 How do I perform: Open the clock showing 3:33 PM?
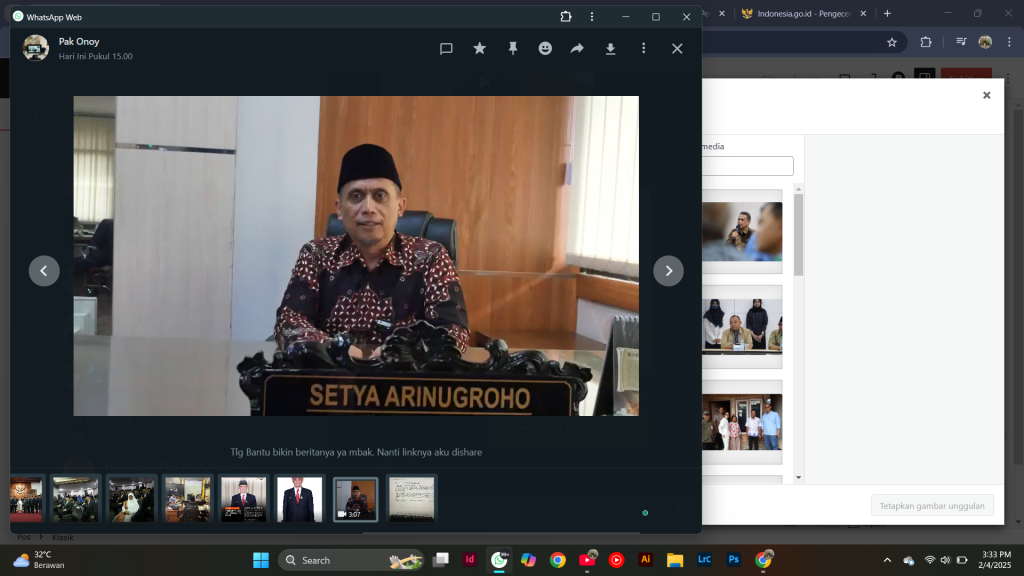click(x=995, y=560)
